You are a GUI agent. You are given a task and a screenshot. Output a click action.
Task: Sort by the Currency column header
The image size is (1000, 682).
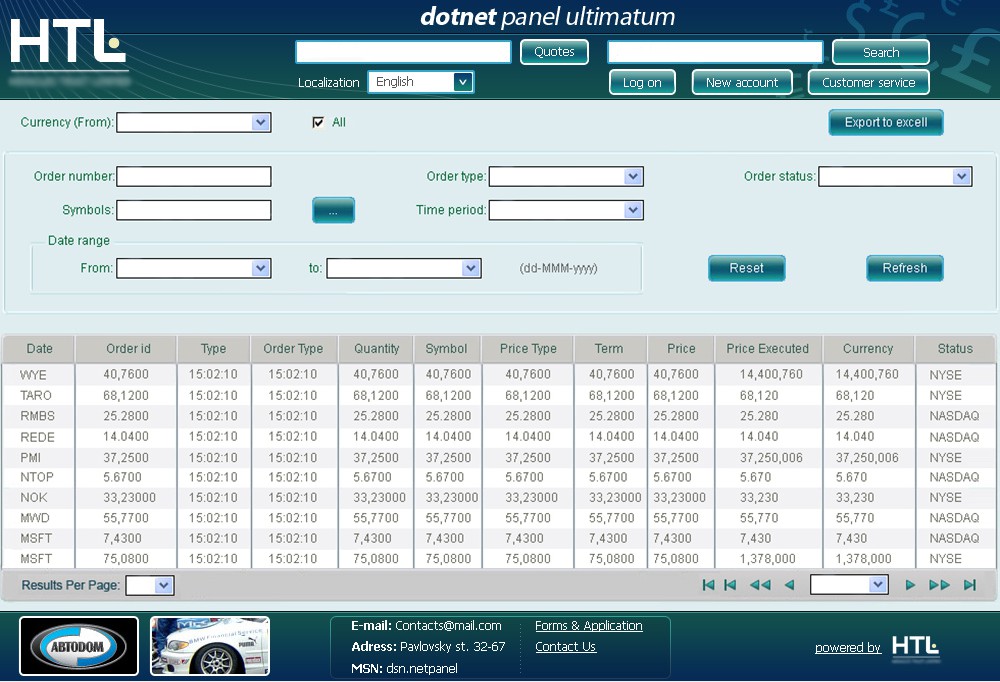pyautogui.click(x=869, y=349)
